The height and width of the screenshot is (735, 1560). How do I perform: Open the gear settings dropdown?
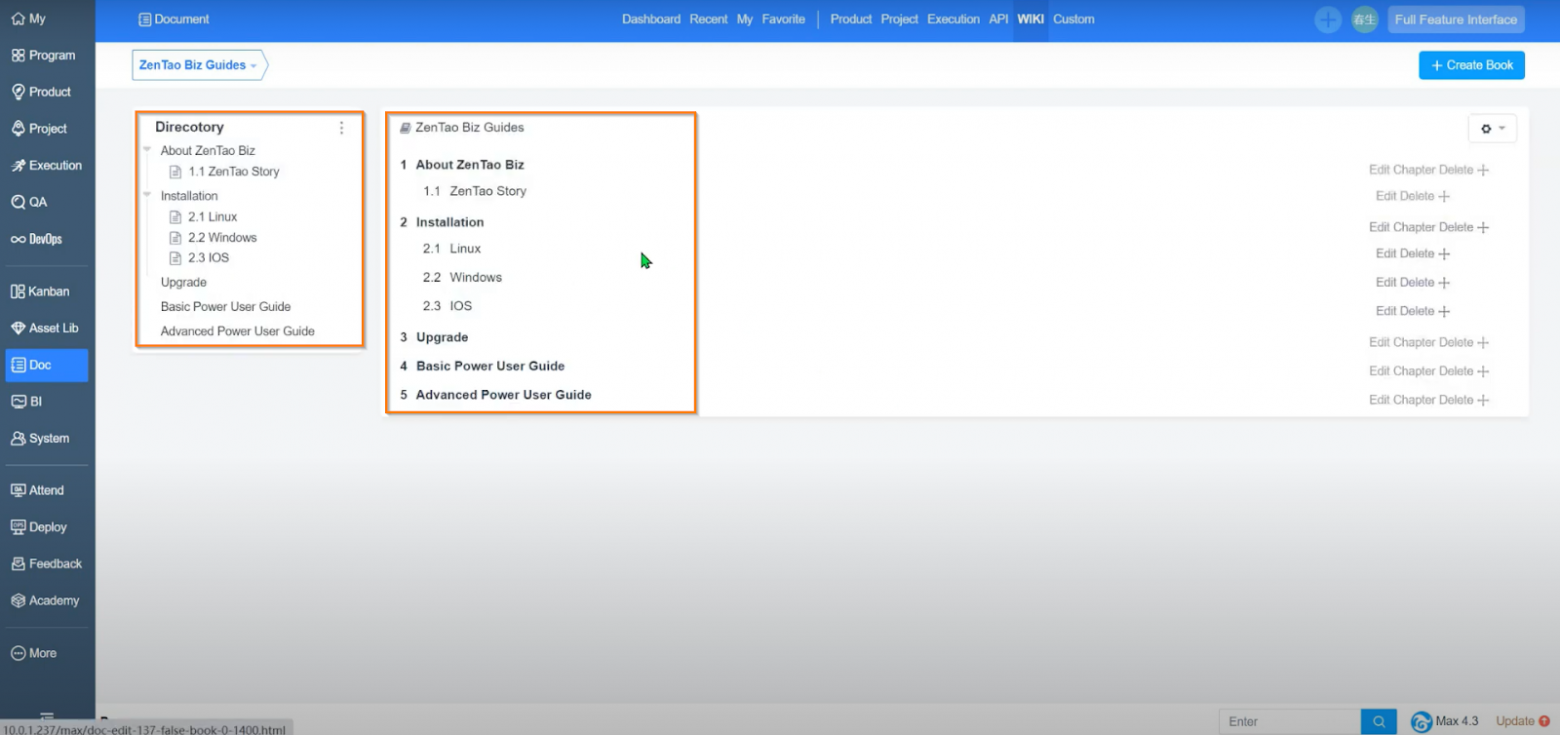(1492, 129)
